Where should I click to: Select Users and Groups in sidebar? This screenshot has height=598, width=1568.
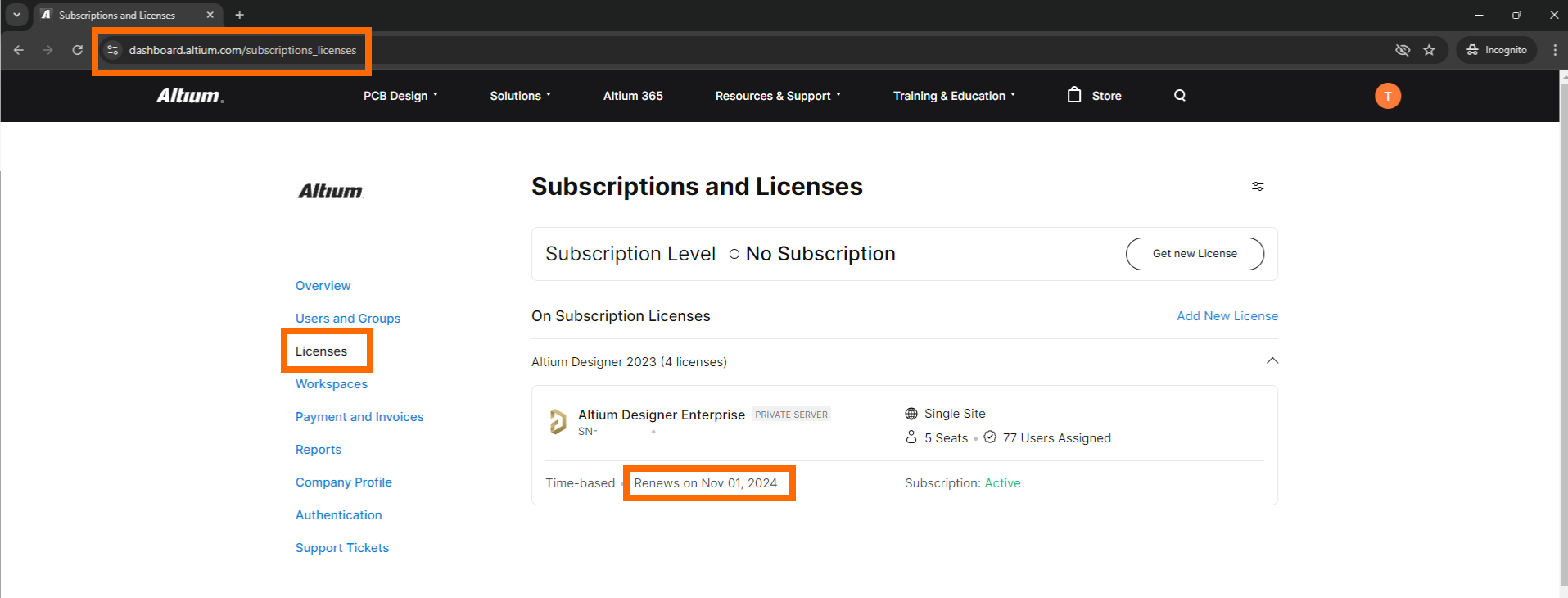(348, 319)
